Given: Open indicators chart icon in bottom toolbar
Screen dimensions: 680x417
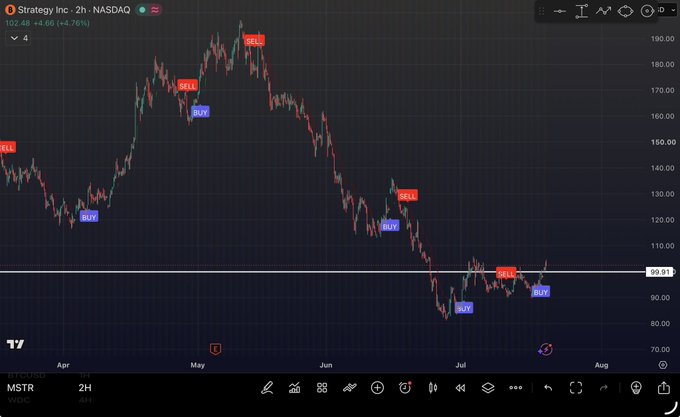Looking at the screenshot, I should coord(294,388).
